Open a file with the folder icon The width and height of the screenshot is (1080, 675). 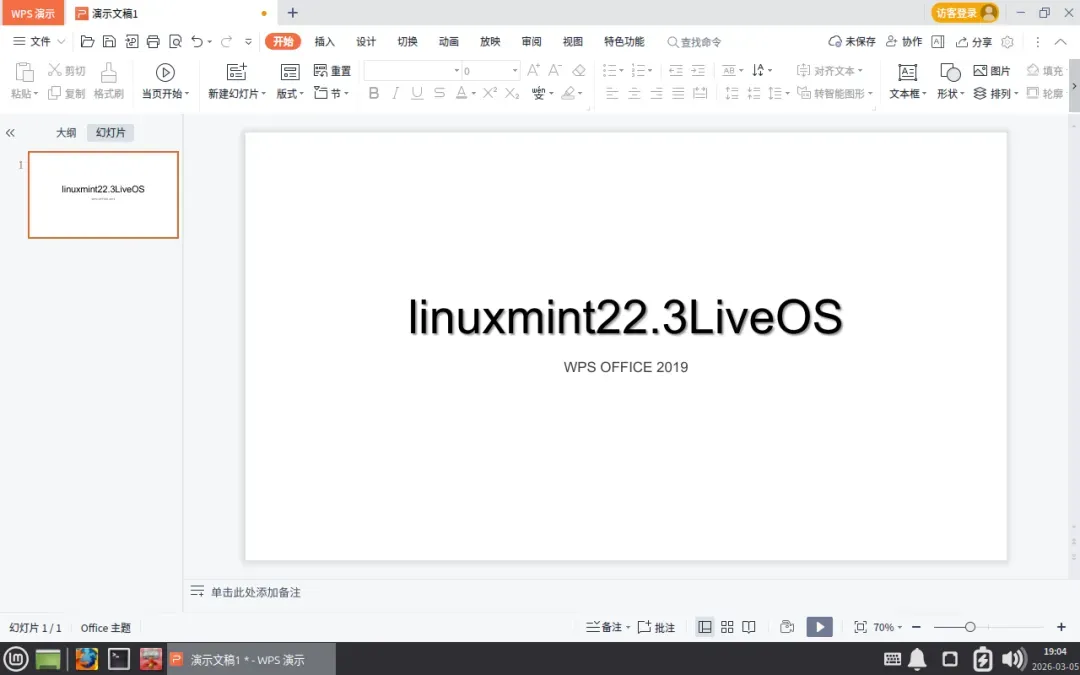tap(87, 41)
